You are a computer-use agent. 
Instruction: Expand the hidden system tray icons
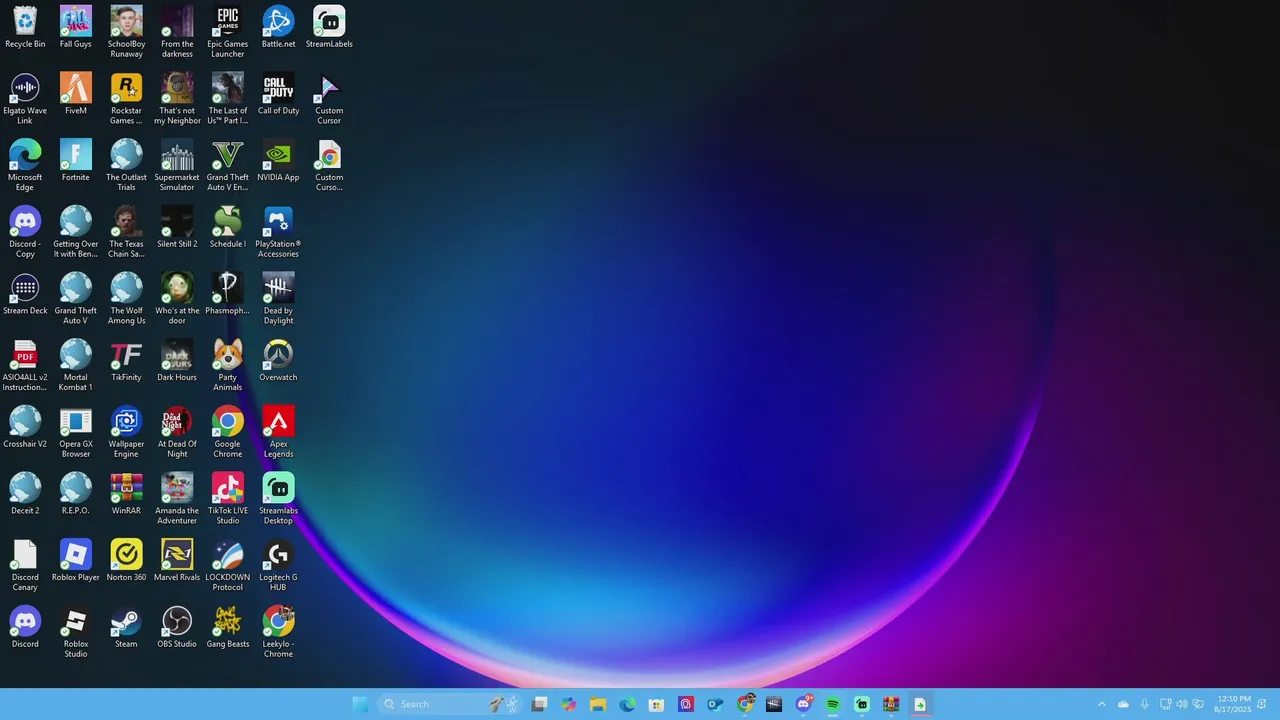pyautogui.click(x=1102, y=704)
